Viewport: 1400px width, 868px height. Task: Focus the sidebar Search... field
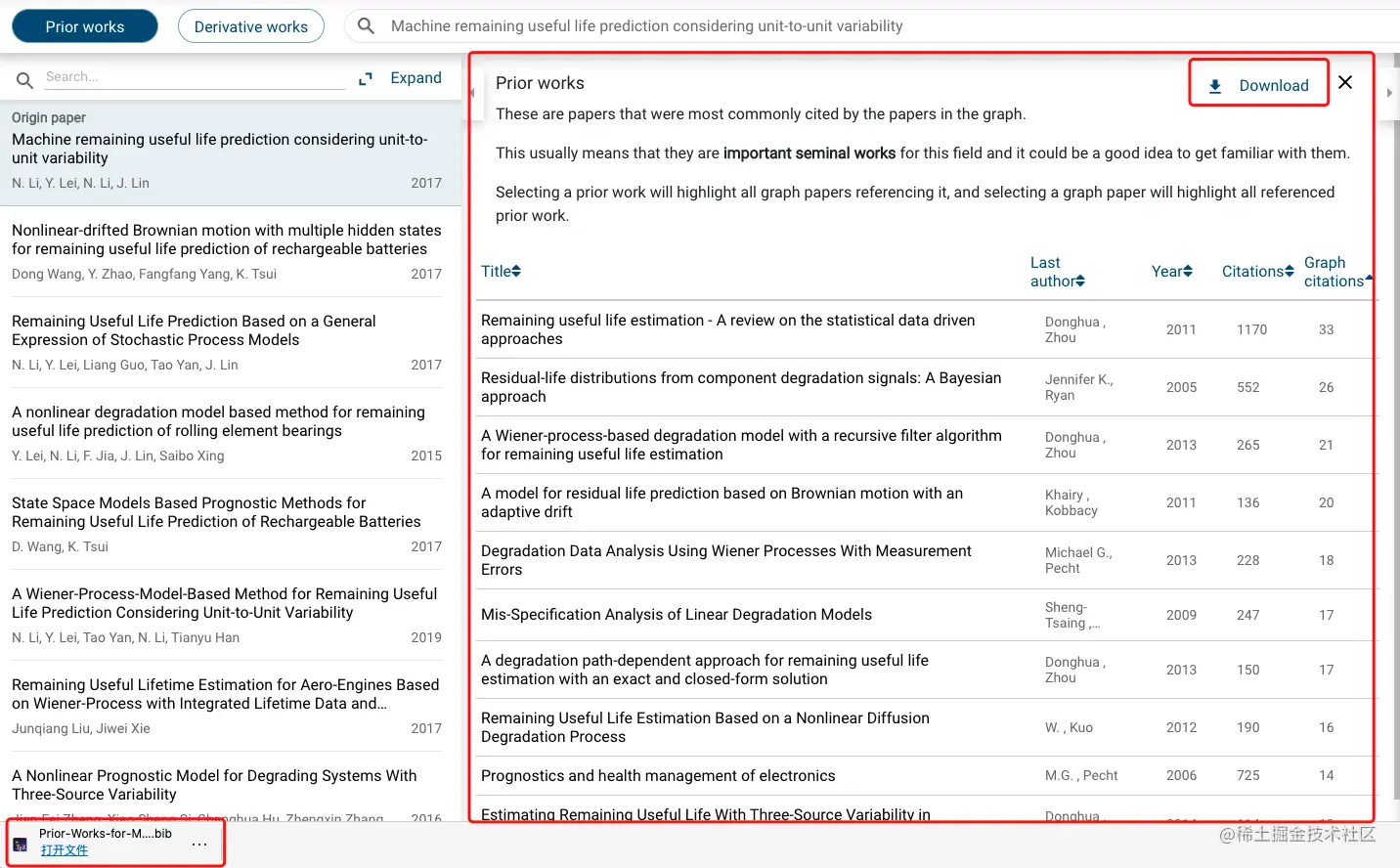pyautogui.click(x=195, y=77)
